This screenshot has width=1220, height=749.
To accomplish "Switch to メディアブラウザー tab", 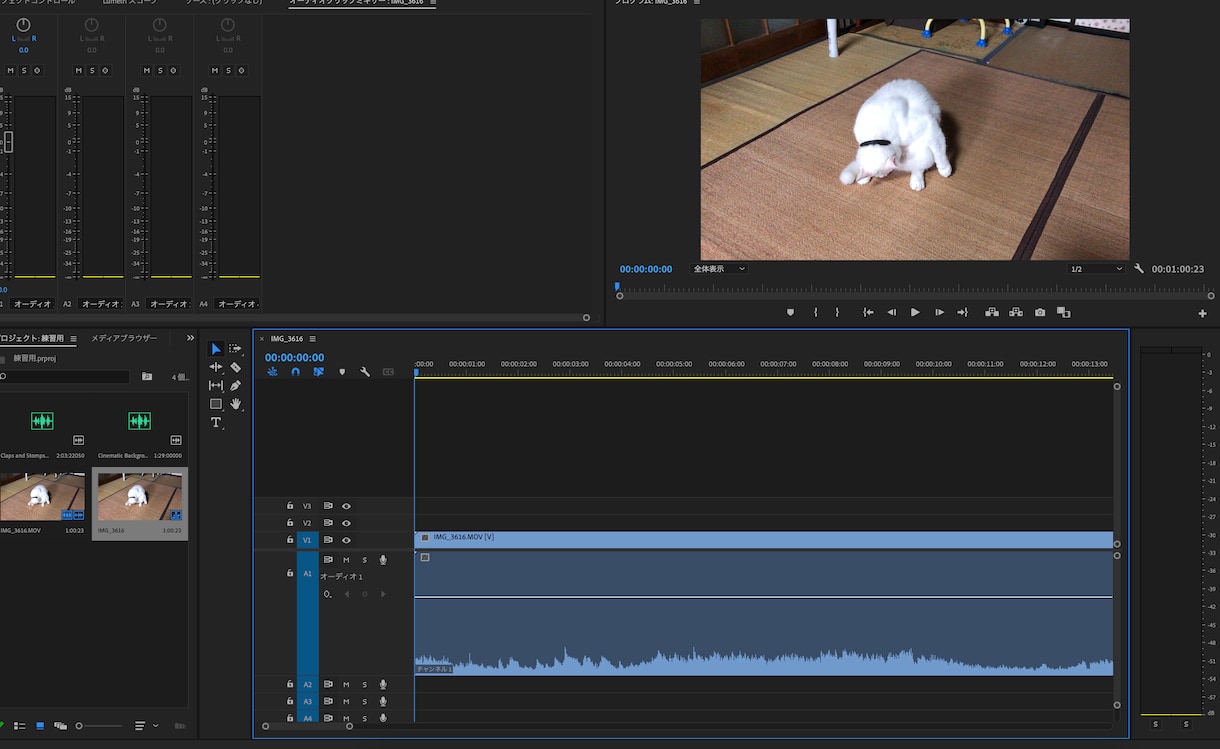I will point(124,338).
